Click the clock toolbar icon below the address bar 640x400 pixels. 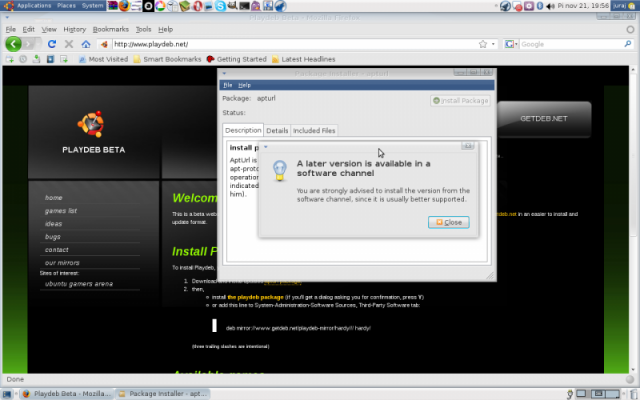(x=23, y=59)
